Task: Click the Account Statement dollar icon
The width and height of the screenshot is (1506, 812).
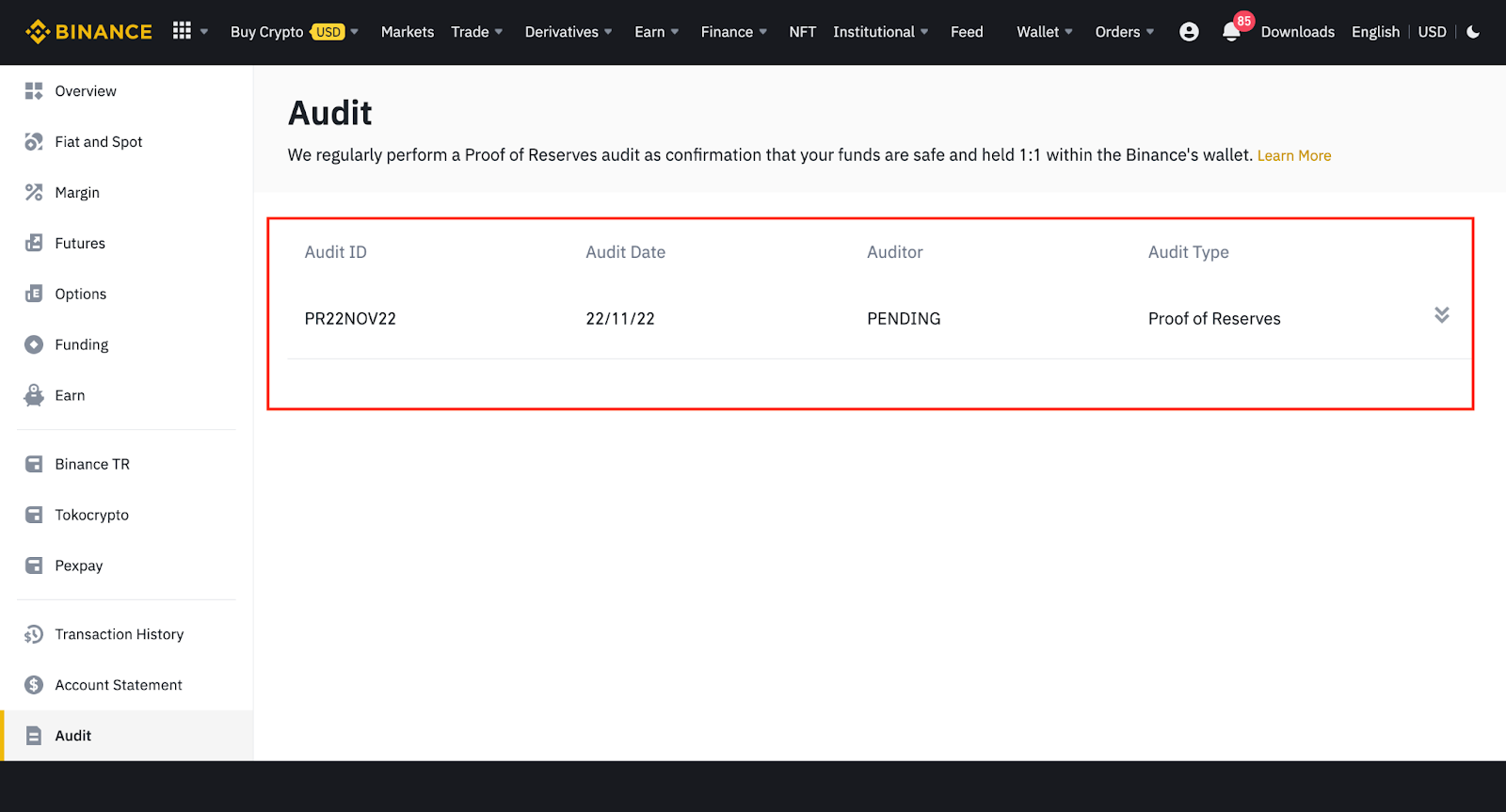Action: click(x=34, y=686)
